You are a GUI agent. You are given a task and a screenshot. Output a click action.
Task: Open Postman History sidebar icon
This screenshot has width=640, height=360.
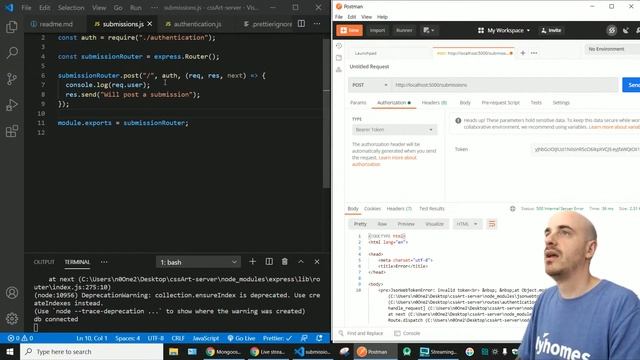[x=339, y=46]
